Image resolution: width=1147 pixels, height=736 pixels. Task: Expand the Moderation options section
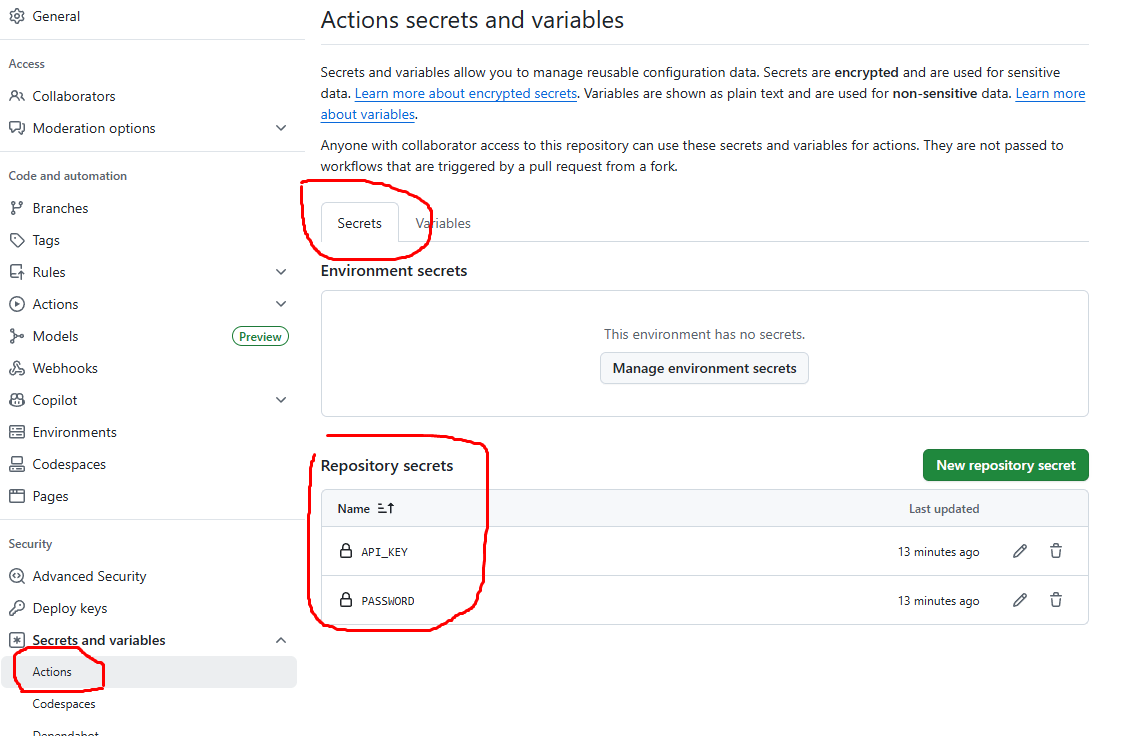point(281,128)
